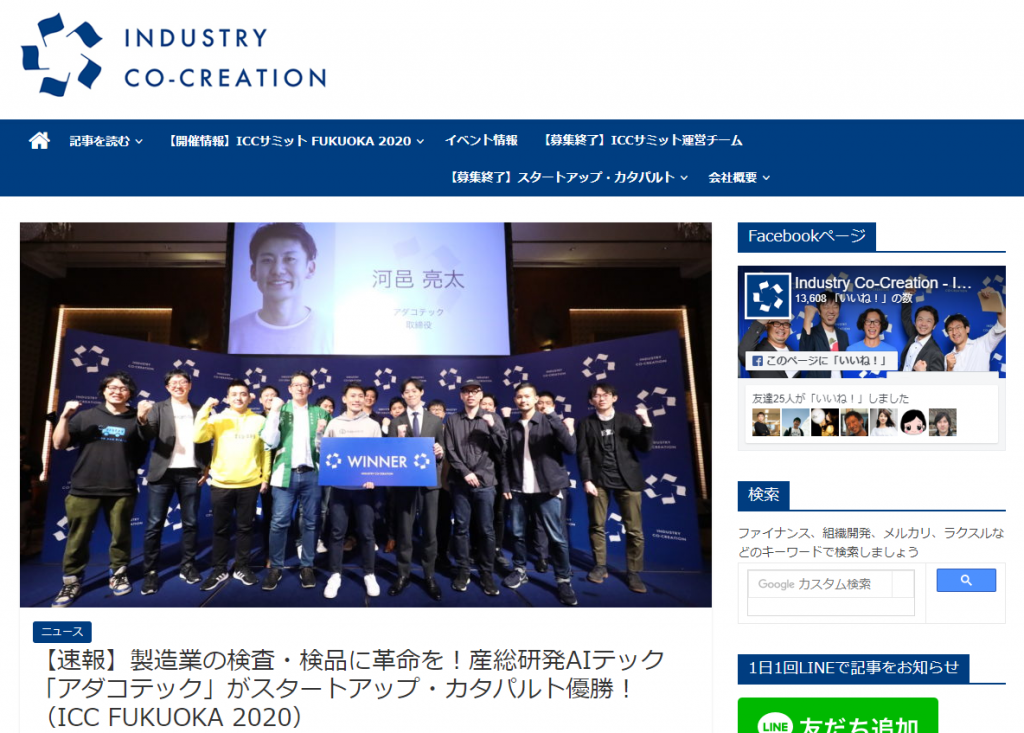Click the 友だち追加 LINE button
The image size is (1024, 733).
tap(838, 716)
